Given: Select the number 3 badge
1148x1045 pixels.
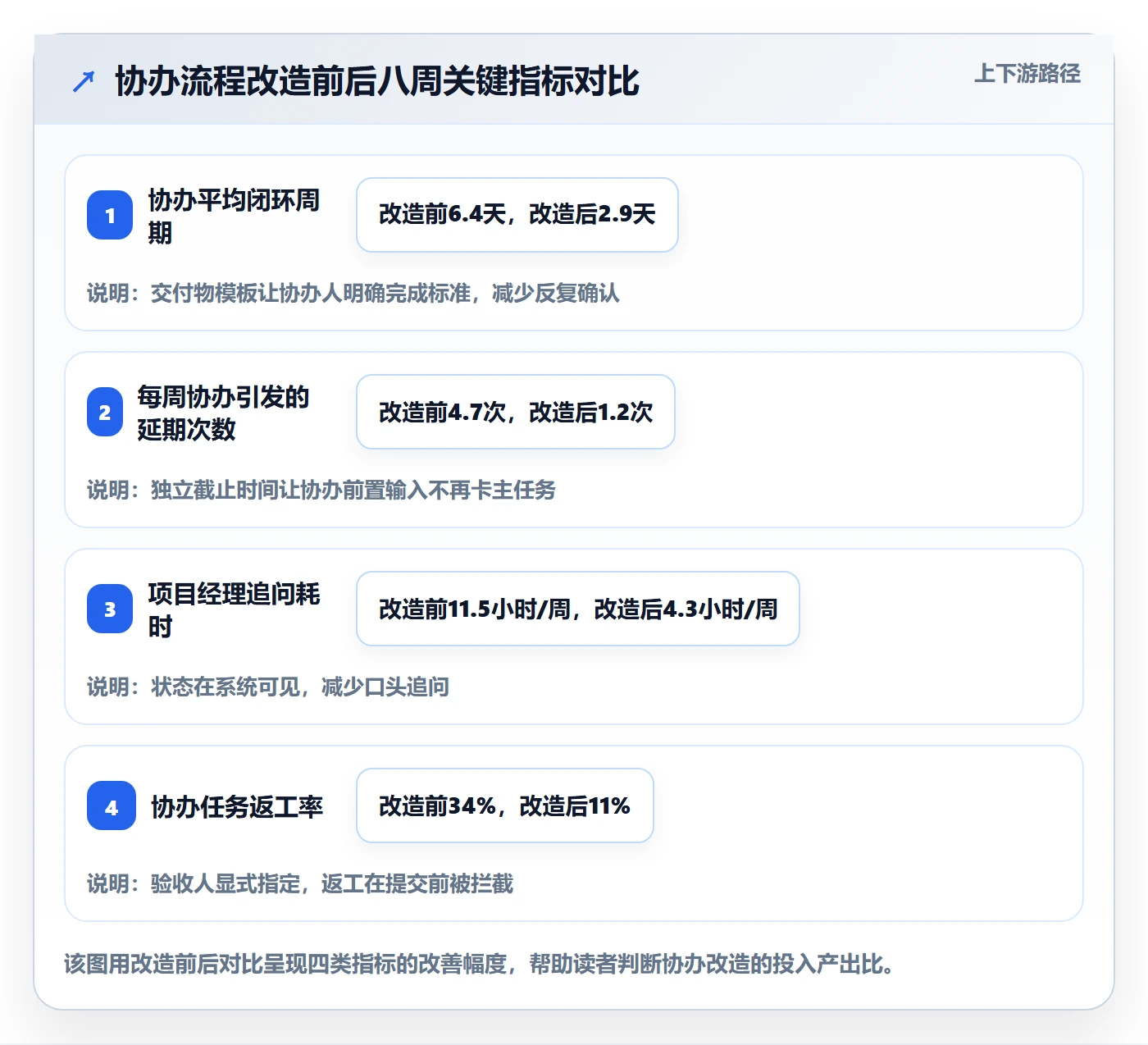Looking at the screenshot, I should [x=110, y=609].
